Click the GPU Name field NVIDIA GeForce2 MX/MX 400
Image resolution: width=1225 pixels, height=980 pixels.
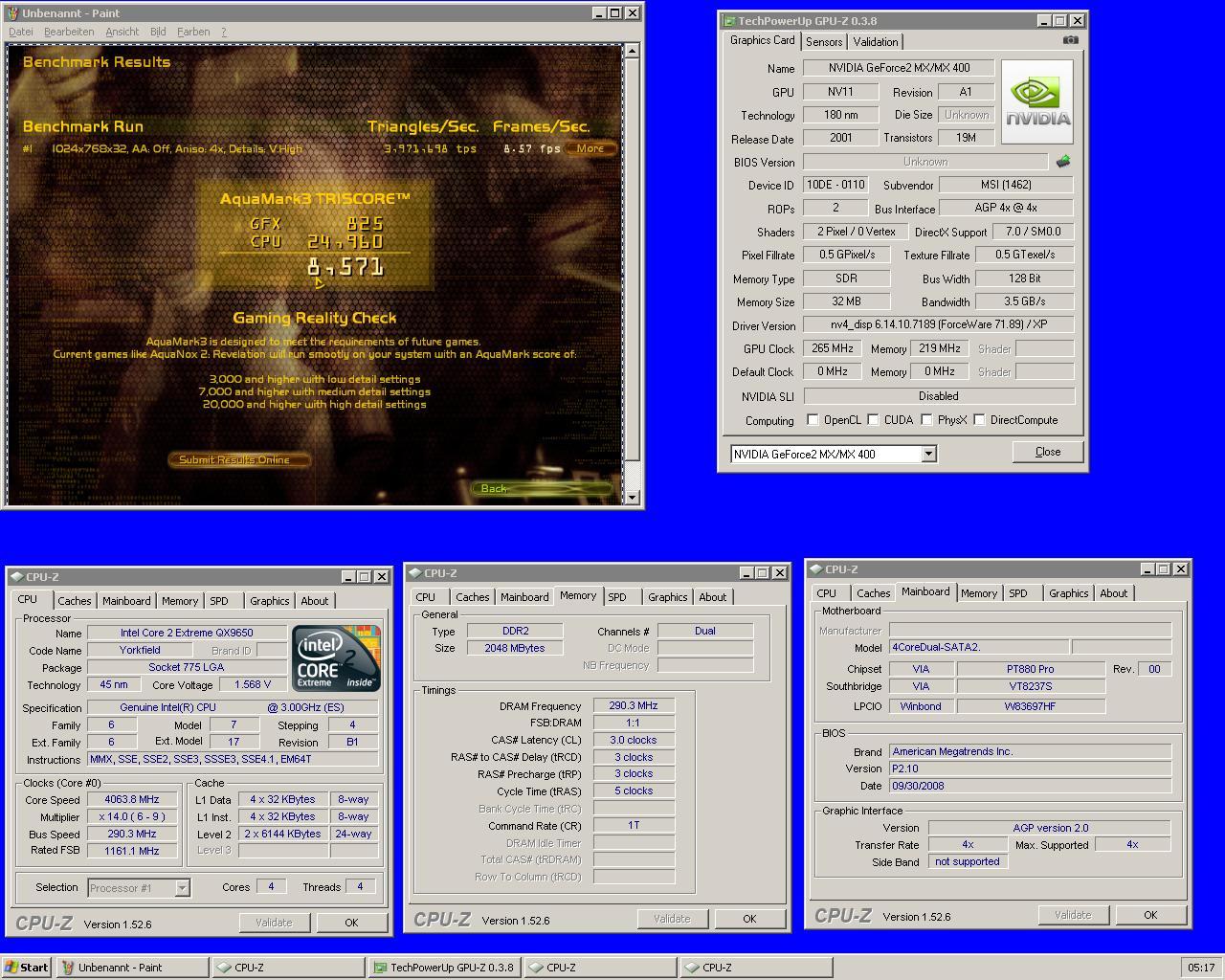point(899,68)
